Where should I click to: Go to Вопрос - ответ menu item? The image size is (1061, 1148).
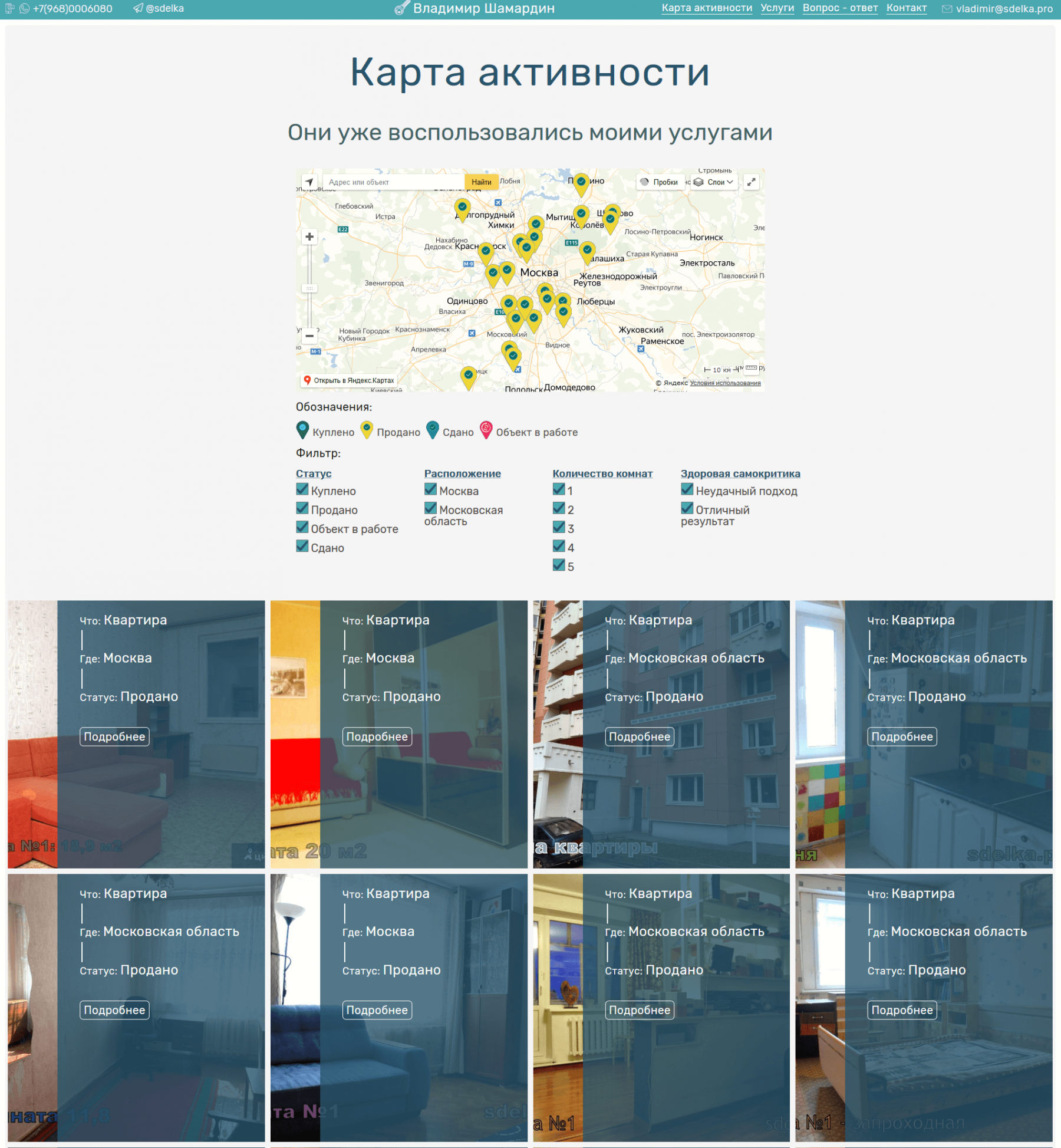point(840,8)
